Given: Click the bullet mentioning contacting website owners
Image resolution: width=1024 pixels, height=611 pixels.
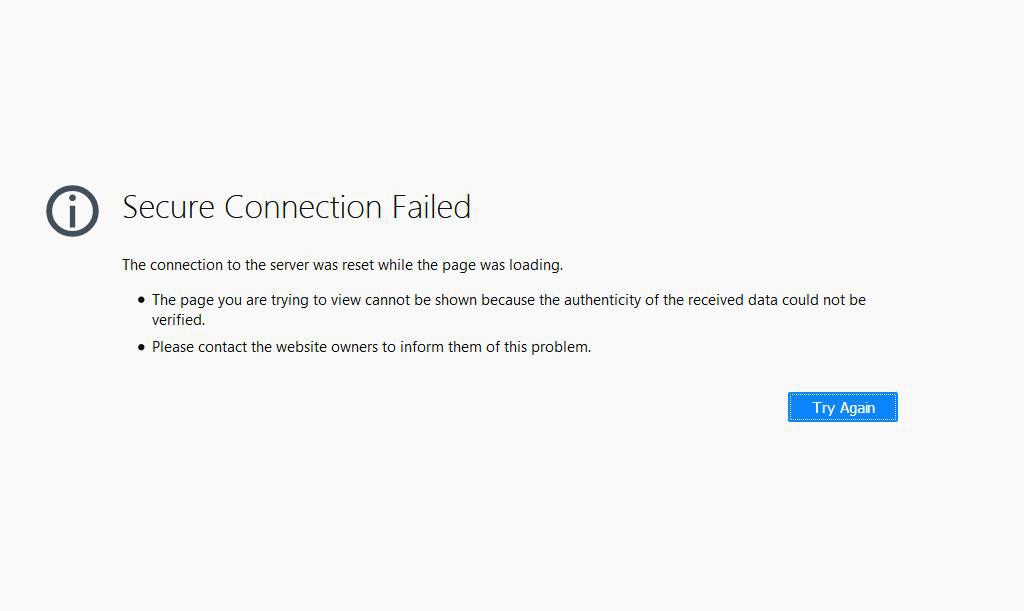Looking at the screenshot, I should click(371, 347).
